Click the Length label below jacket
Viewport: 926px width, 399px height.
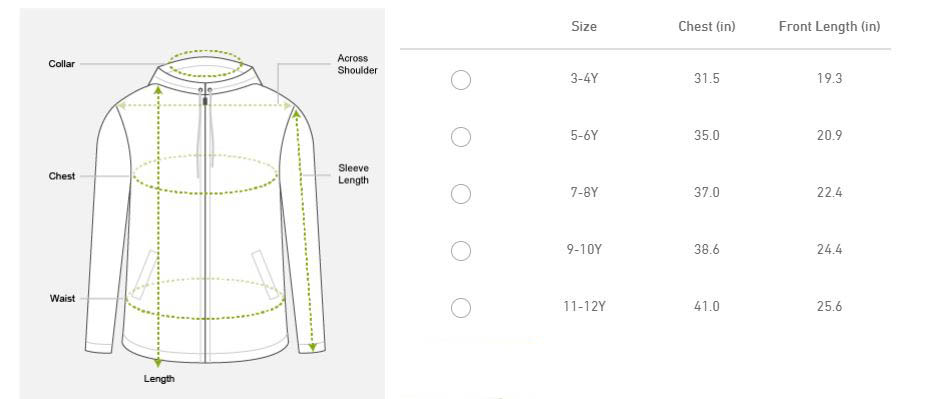click(x=159, y=378)
